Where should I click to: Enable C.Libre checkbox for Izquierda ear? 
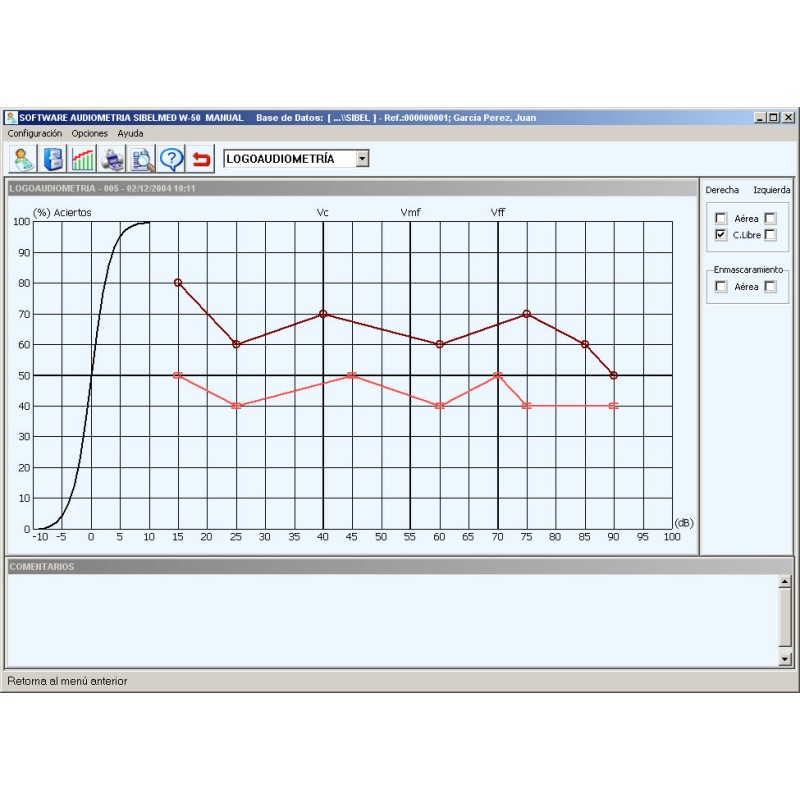point(770,235)
